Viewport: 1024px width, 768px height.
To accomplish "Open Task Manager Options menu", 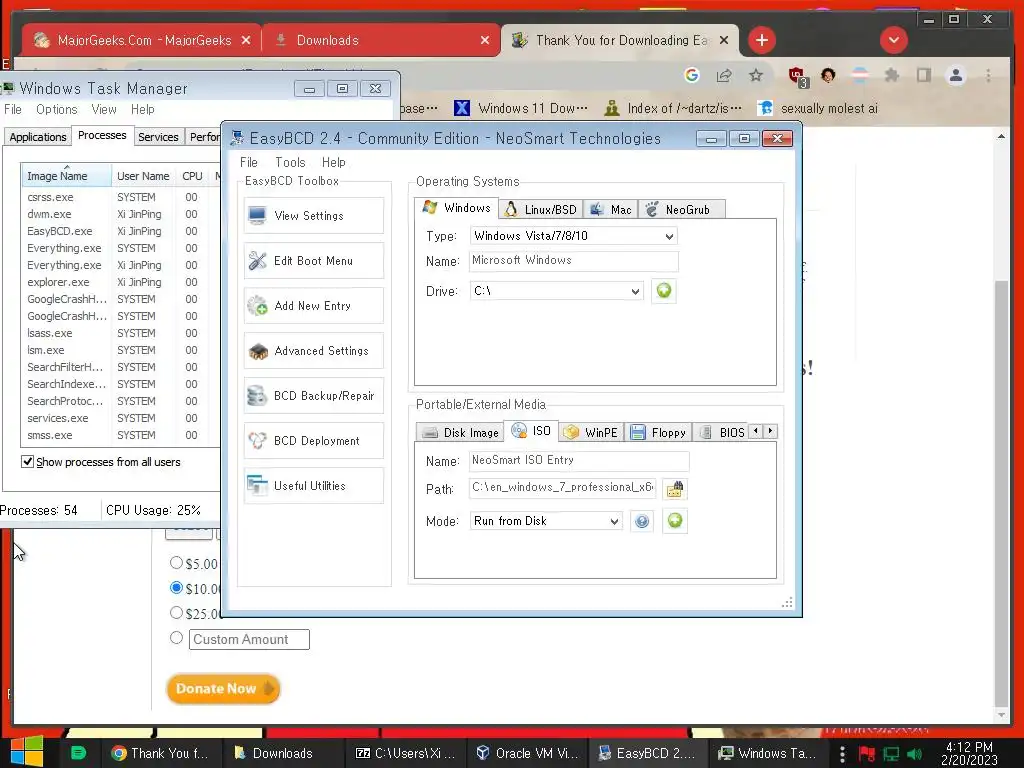I will point(56,109).
